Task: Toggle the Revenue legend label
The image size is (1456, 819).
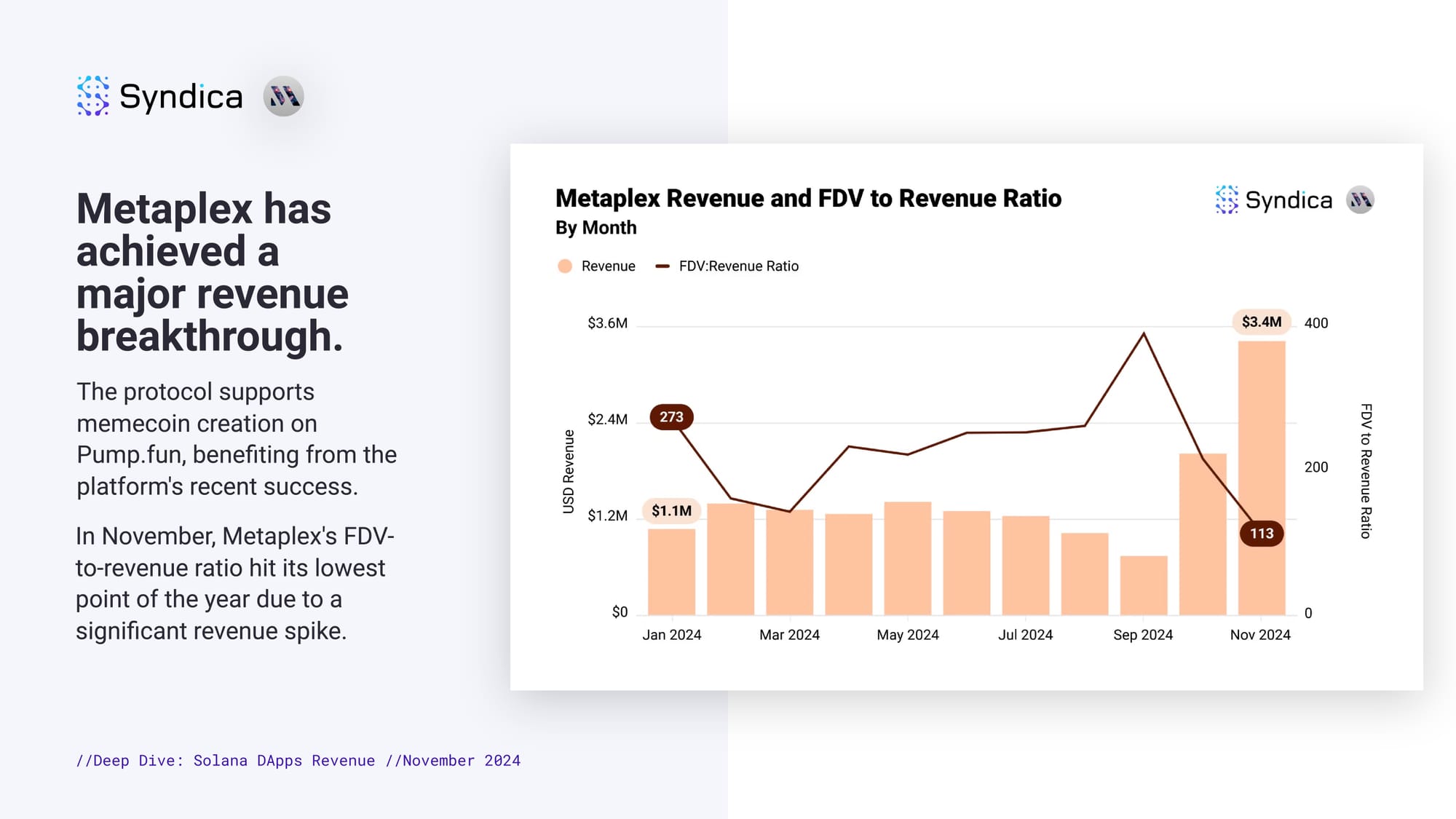Action: 608,266
